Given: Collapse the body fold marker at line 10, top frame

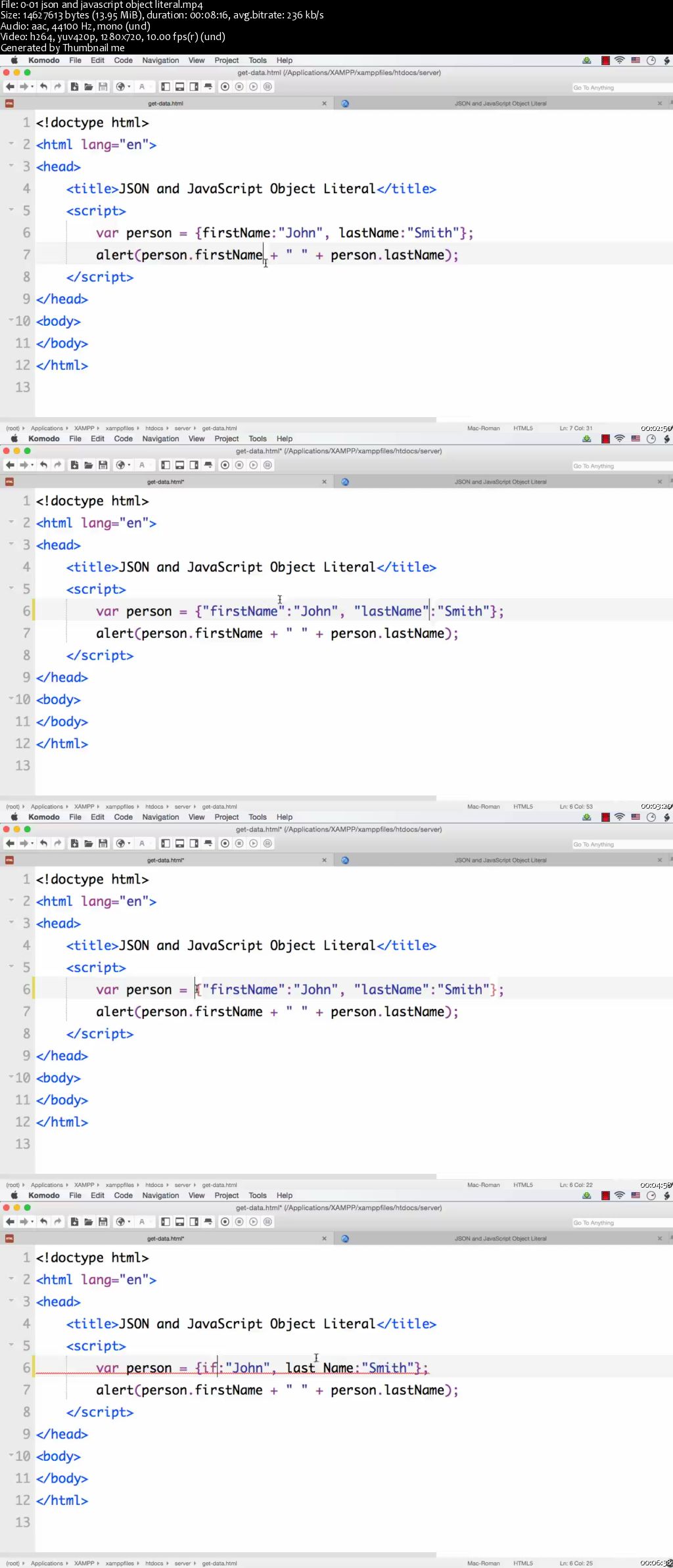Looking at the screenshot, I should pyautogui.click(x=11, y=319).
